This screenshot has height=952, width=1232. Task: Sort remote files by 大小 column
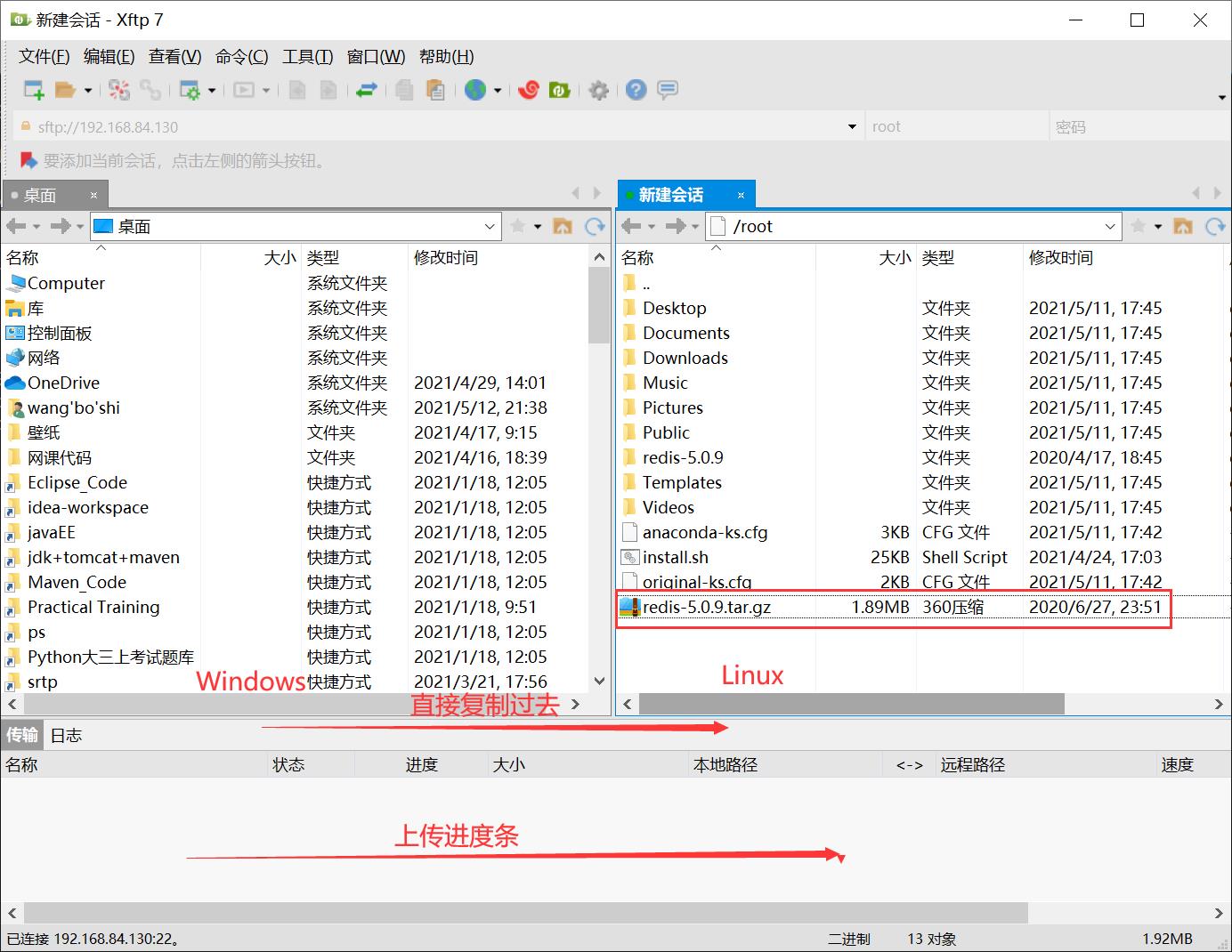865,258
